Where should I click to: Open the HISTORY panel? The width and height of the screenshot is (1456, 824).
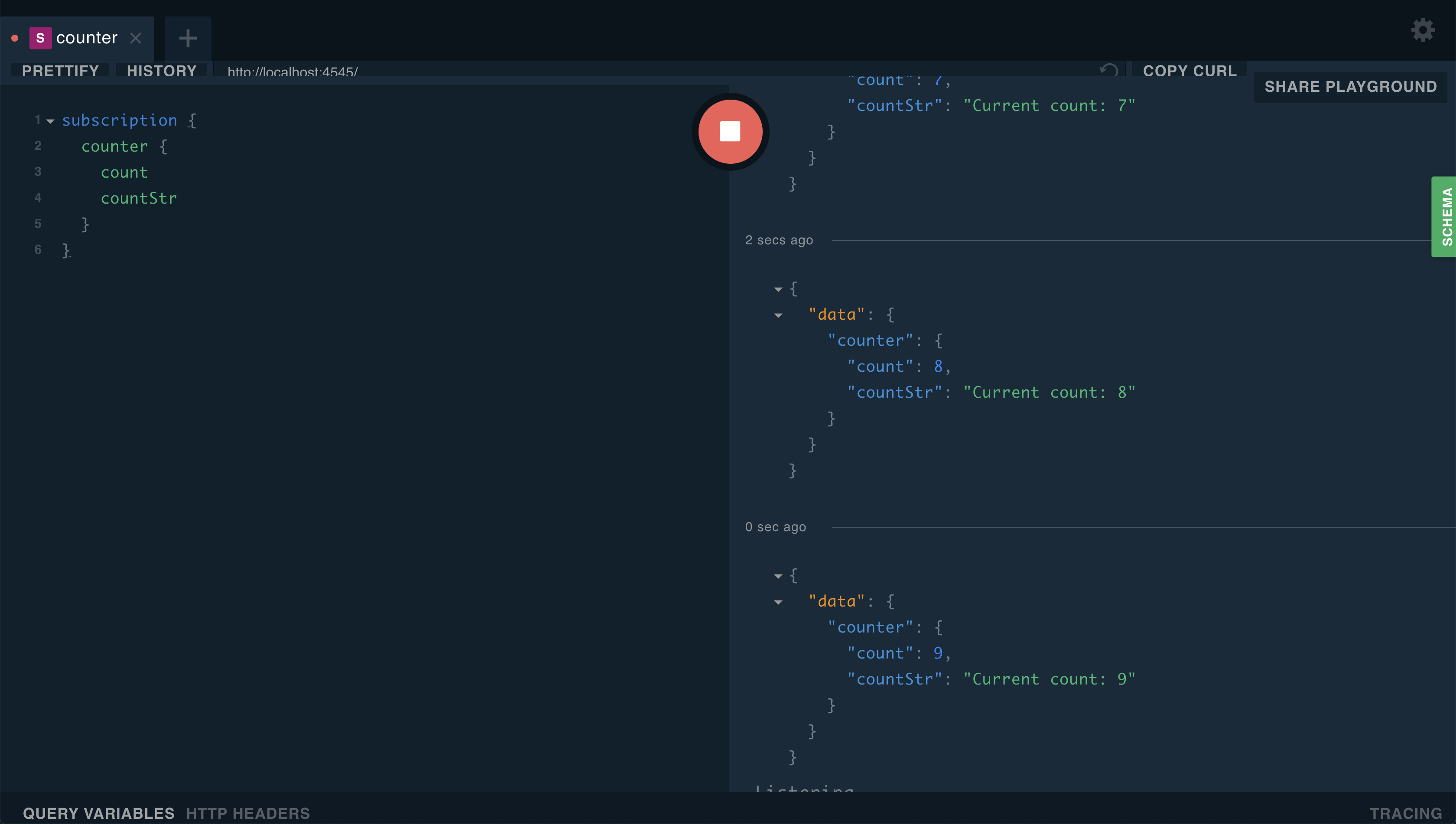point(161,71)
